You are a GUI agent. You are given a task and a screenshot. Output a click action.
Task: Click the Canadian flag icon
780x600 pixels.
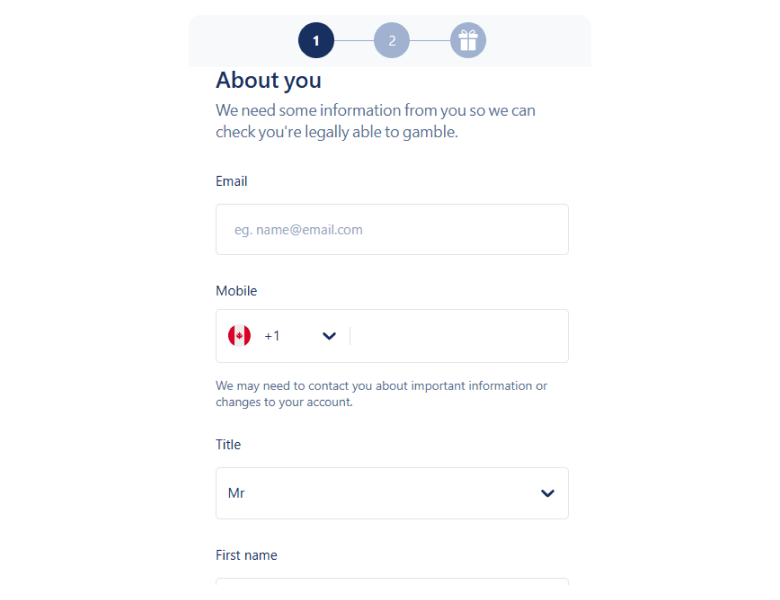pos(239,336)
